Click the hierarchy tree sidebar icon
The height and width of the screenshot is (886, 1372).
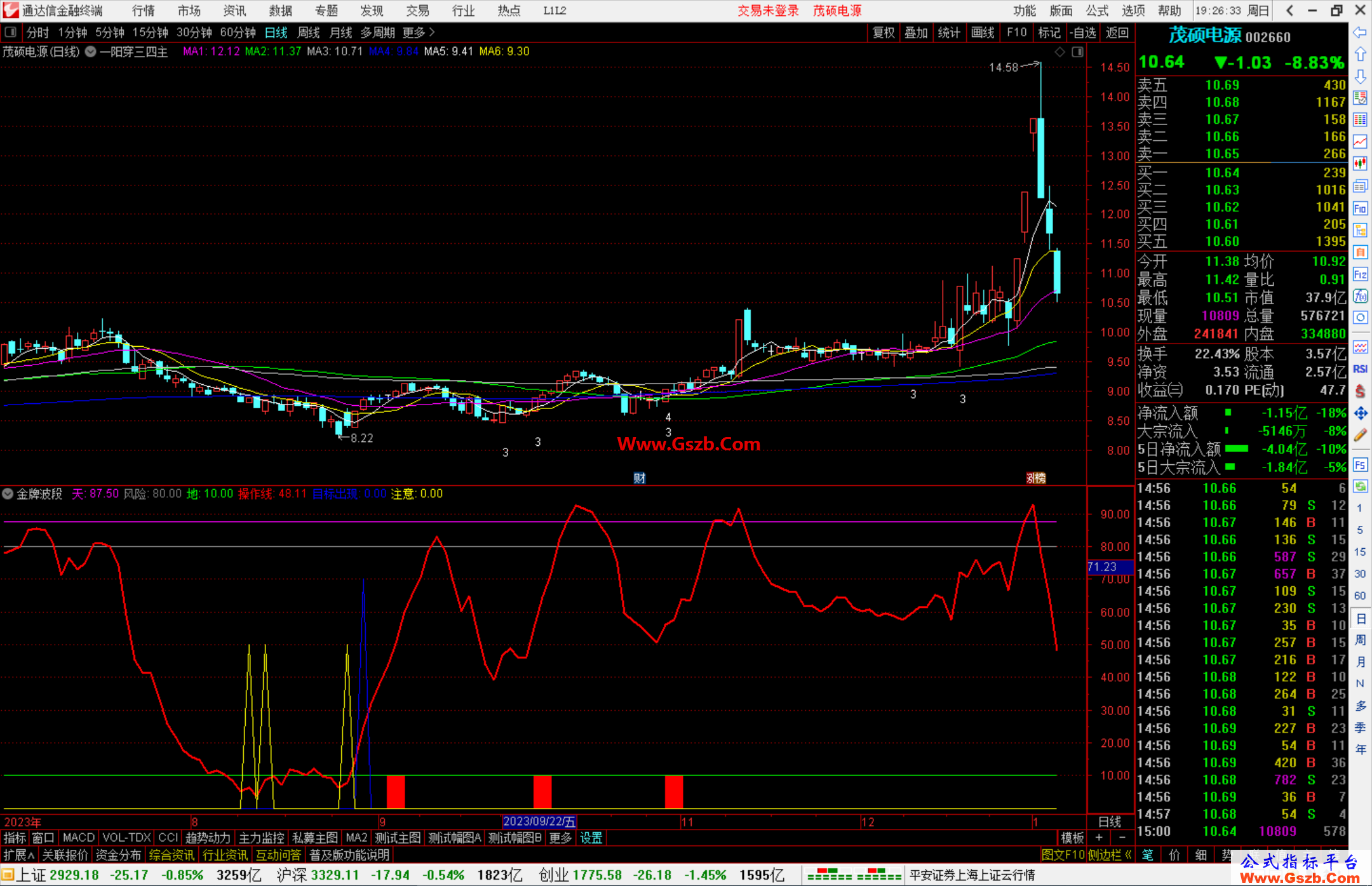point(1360,230)
